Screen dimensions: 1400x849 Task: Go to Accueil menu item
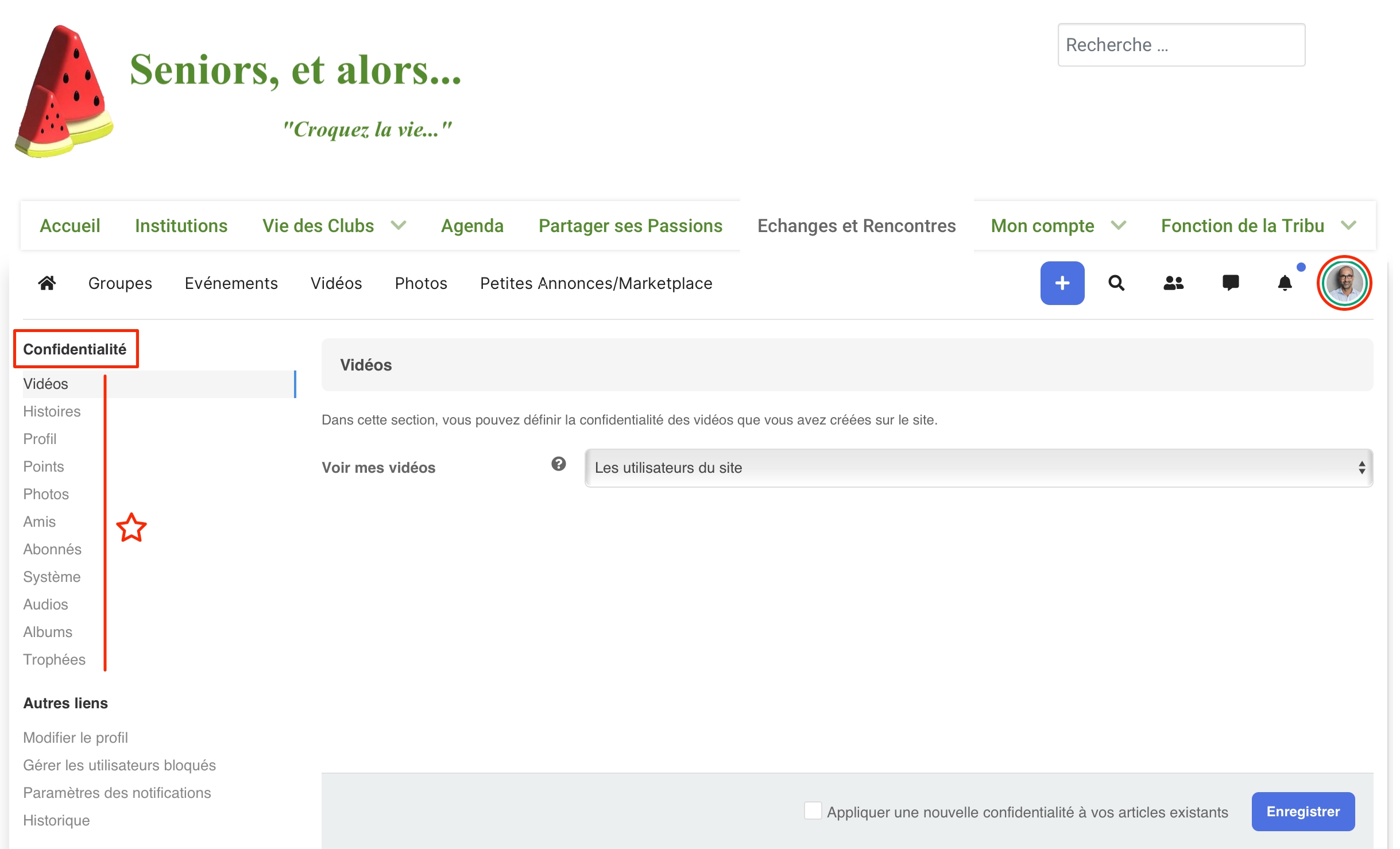point(70,226)
